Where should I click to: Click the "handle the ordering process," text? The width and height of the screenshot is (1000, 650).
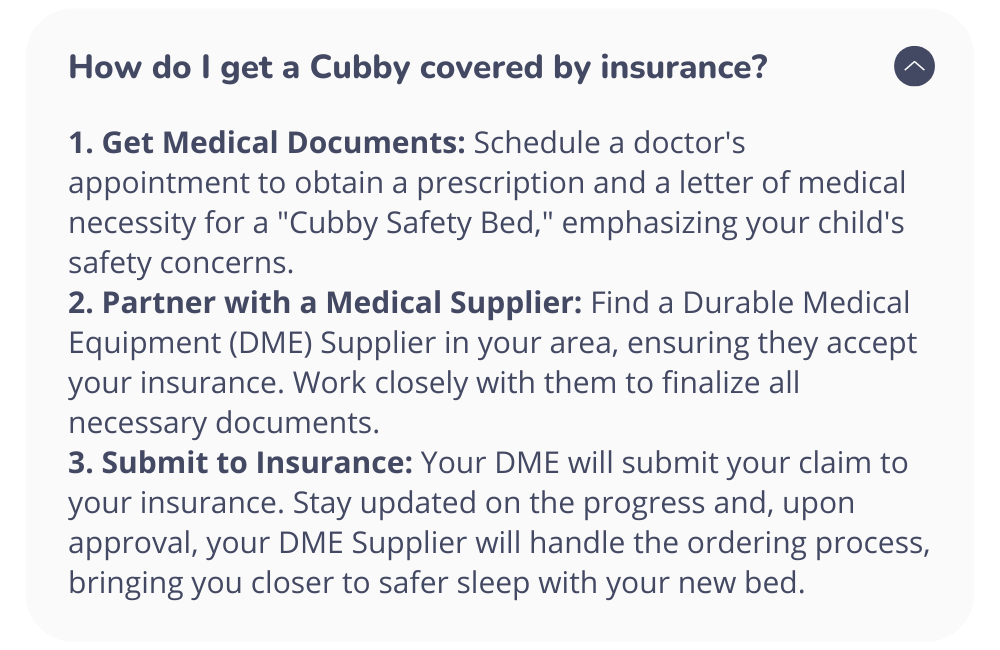click(x=730, y=543)
